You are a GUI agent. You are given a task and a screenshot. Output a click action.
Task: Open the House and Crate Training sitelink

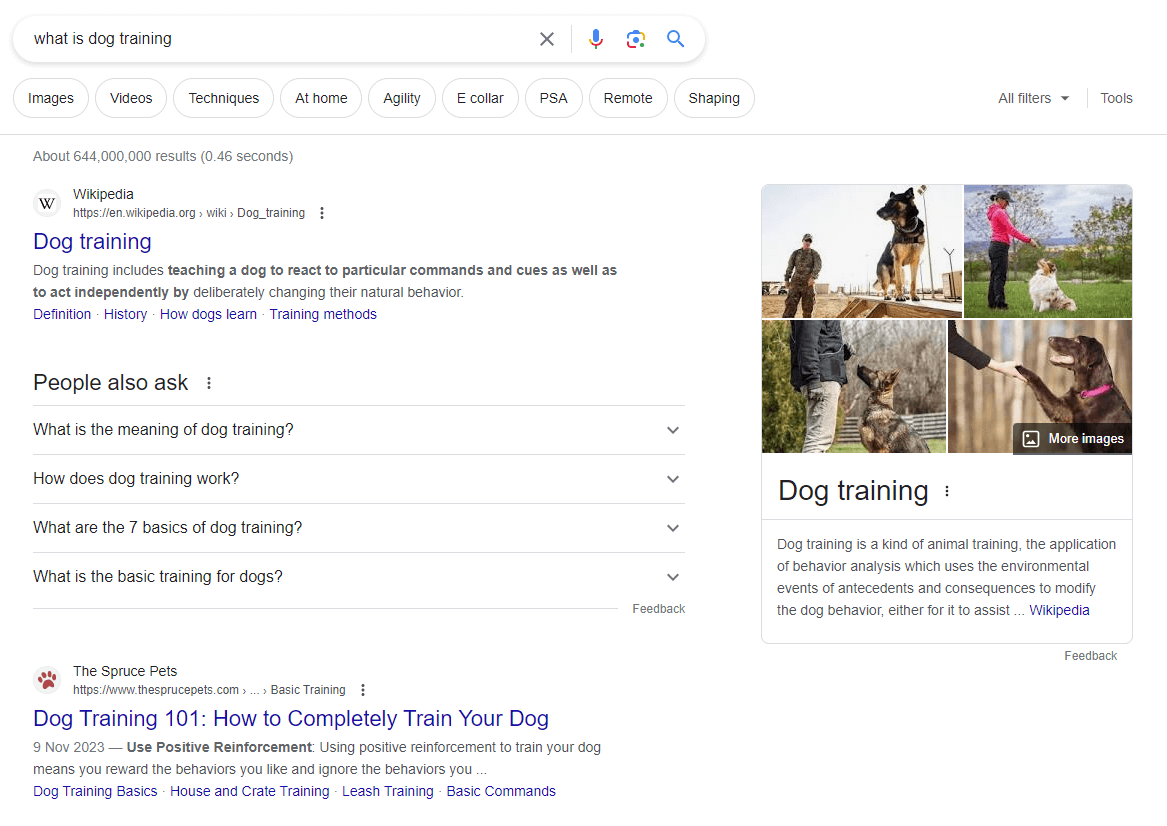tap(249, 792)
